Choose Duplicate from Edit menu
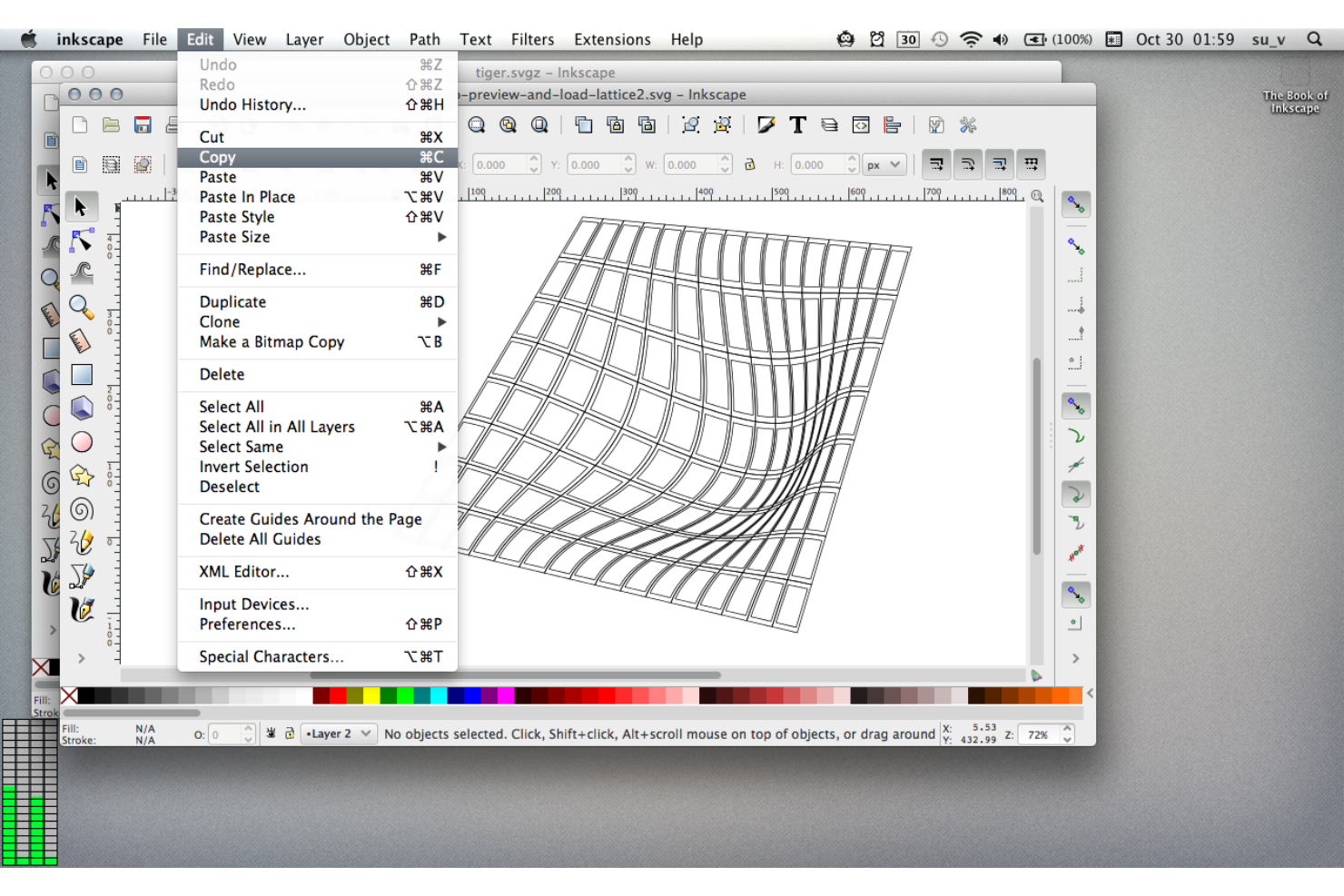The height and width of the screenshot is (896, 1344). 317,302
